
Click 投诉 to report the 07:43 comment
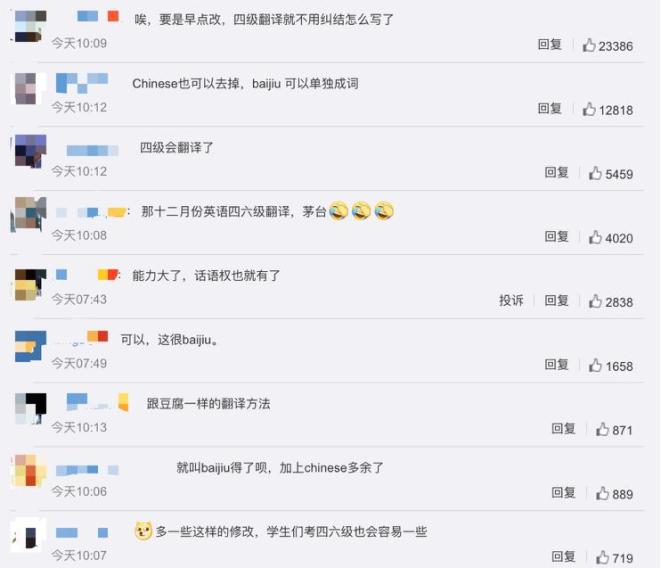click(x=511, y=300)
